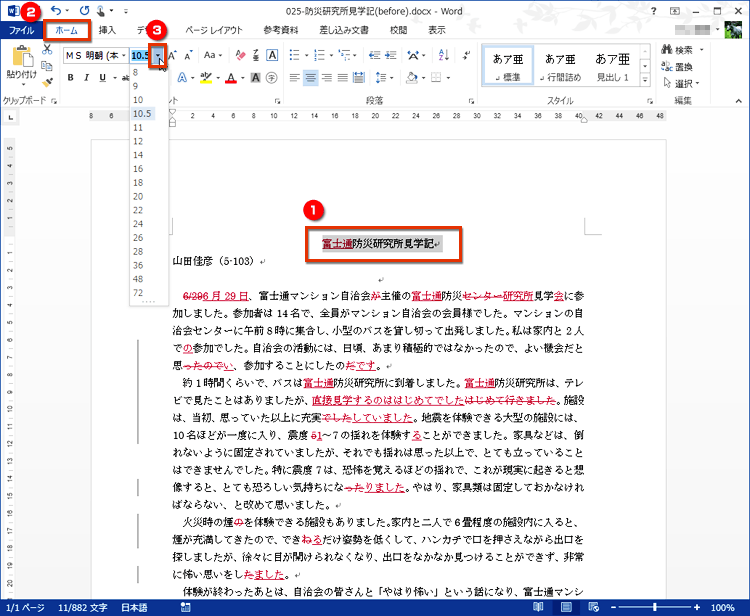Click the Copy icon in the clipboard group
The height and width of the screenshot is (616, 750).
tap(47, 66)
